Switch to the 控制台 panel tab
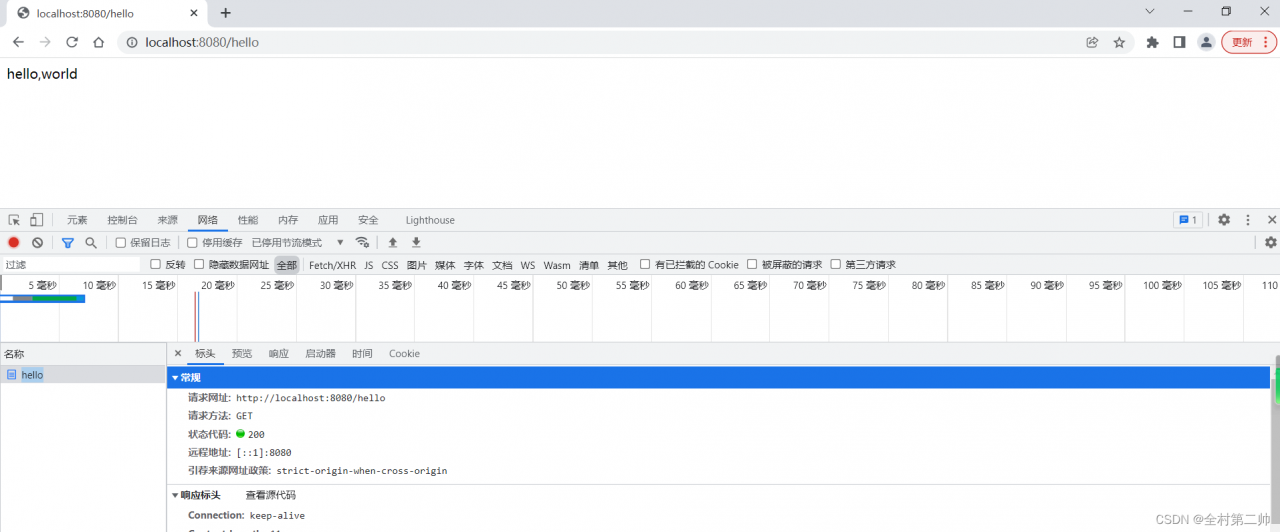This screenshot has width=1280, height=532. click(x=123, y=220)
